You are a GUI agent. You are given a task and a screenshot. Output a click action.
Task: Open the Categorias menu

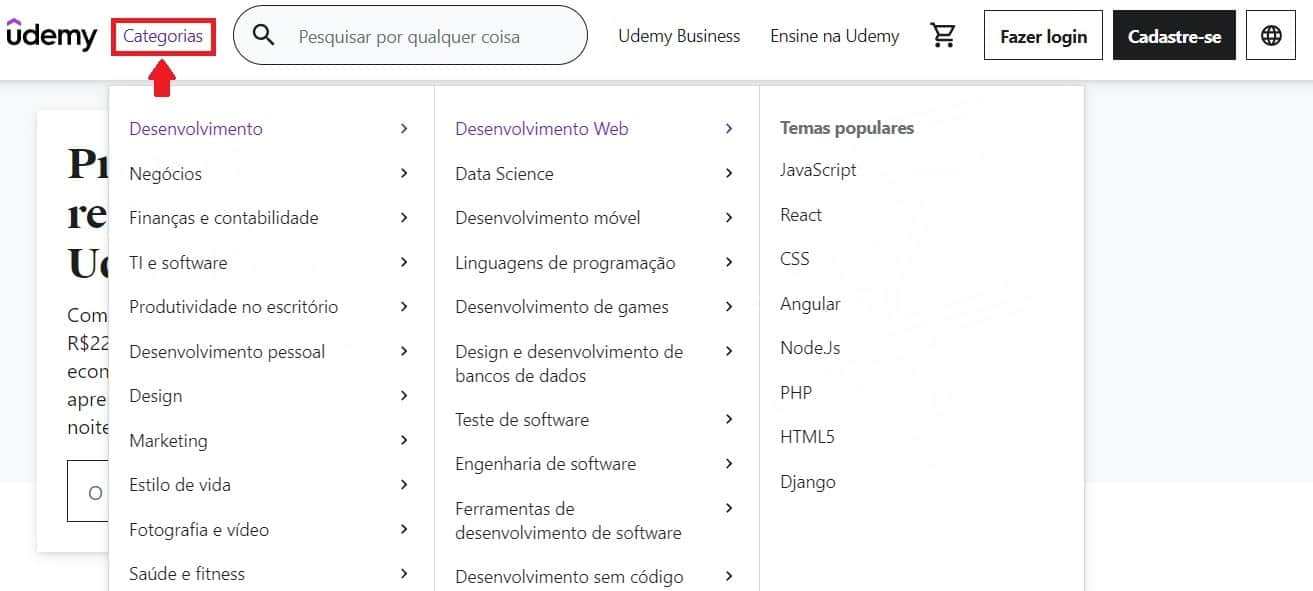(x=162, y=35)
